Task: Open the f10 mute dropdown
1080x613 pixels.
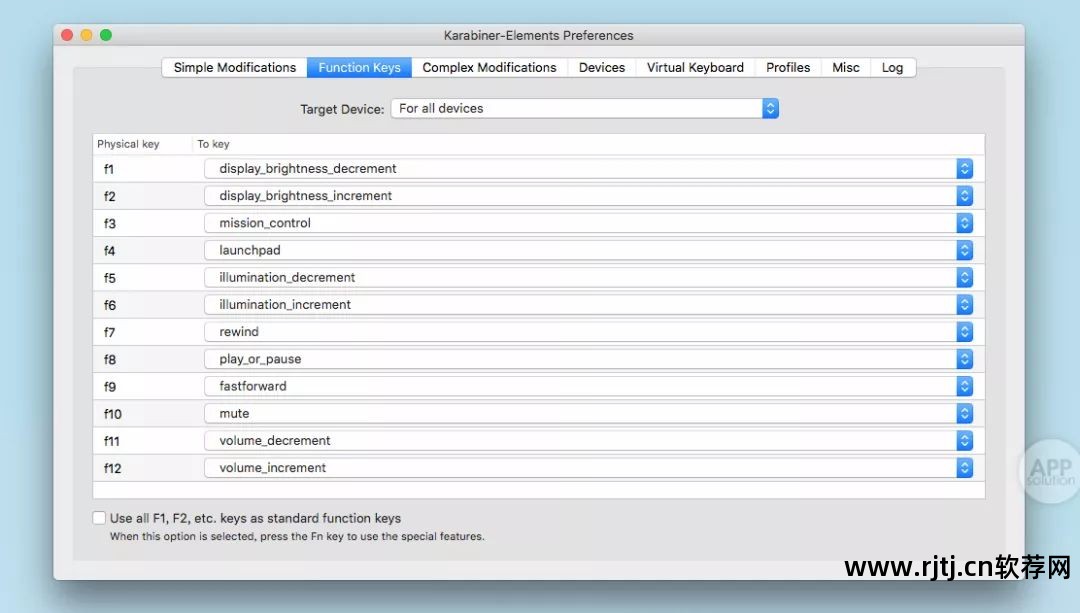Action: 588,413
